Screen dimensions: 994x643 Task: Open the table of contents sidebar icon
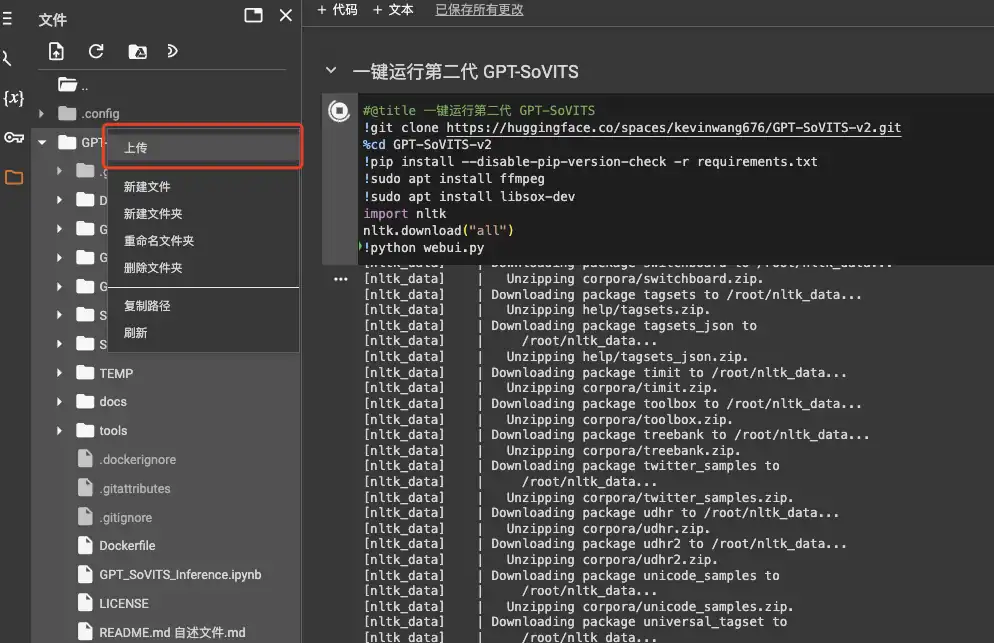[7, 18]
